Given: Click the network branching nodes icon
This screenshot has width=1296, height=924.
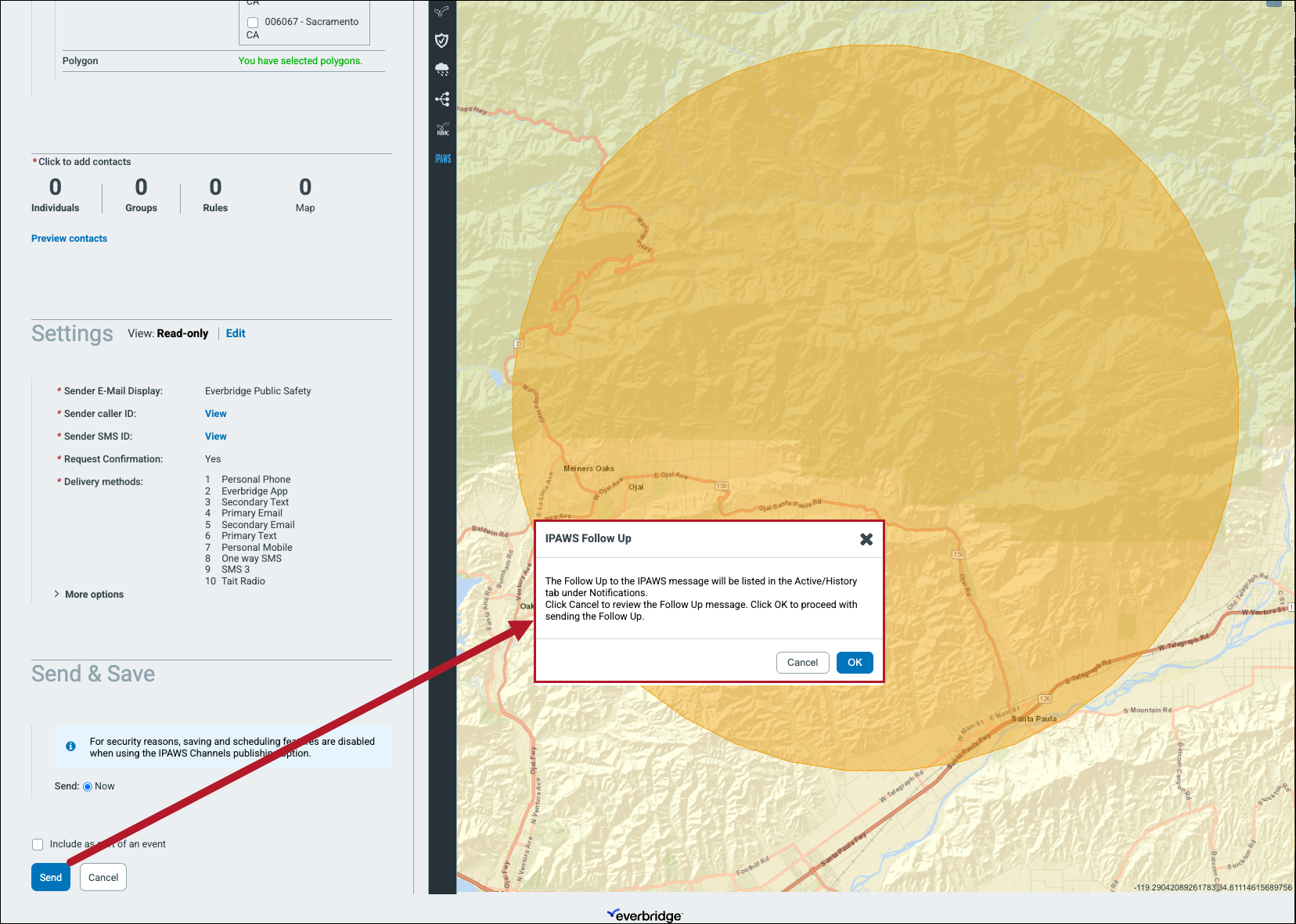Looking at the screenshot, I should click(x=442, y=99).
